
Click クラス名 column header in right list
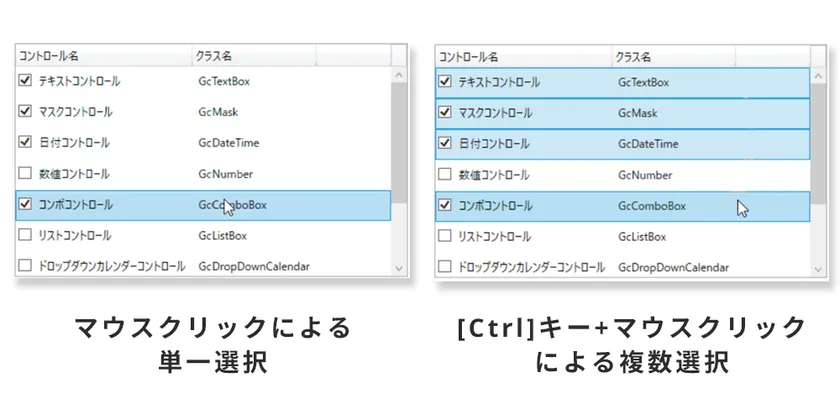coord(674,56)
